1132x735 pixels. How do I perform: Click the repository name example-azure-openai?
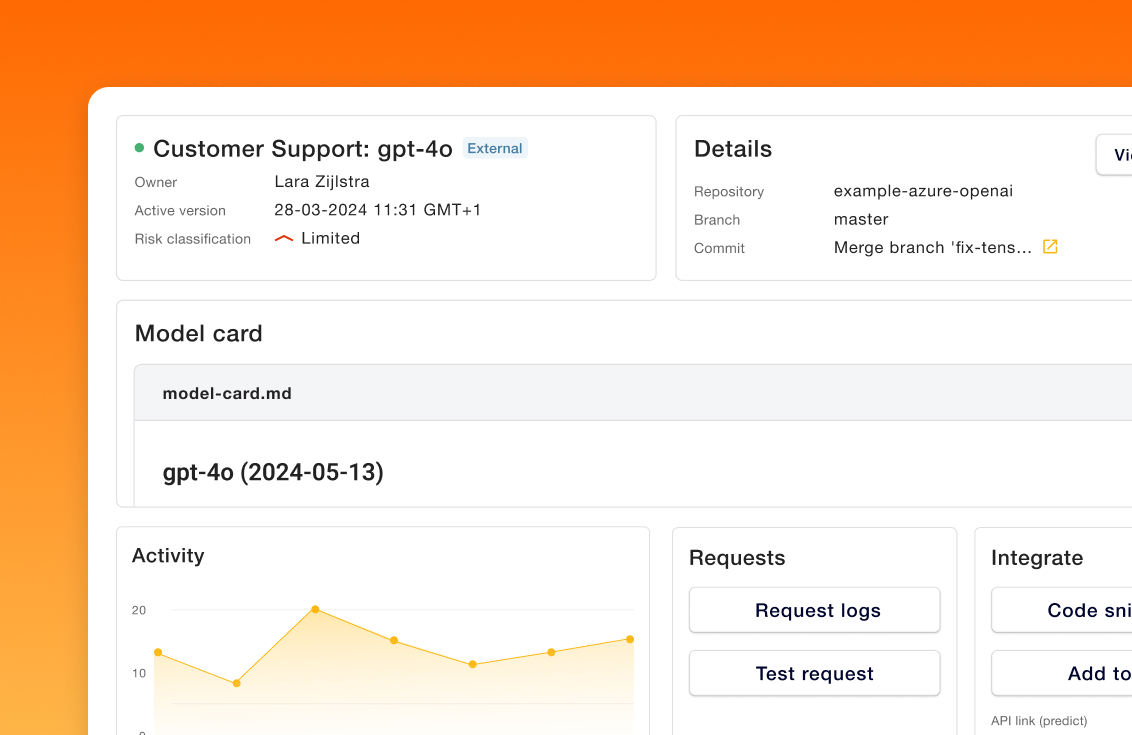pyautogui.click(x=923, y=191)
